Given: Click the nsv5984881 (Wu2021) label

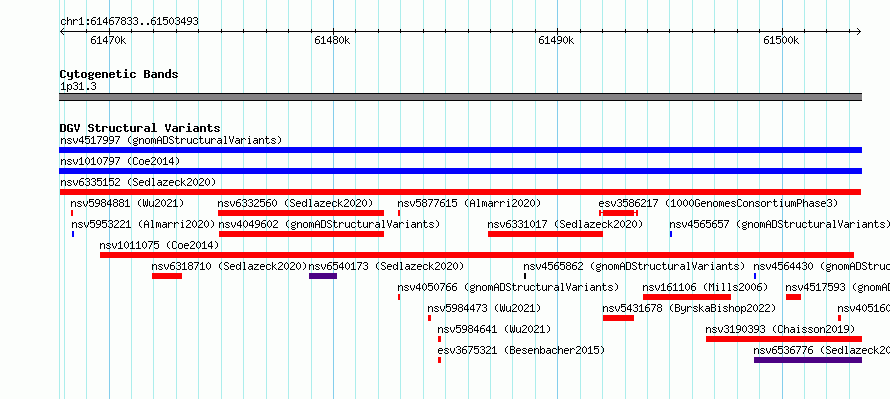Looking at the screenshot, I should pos(127,203).
